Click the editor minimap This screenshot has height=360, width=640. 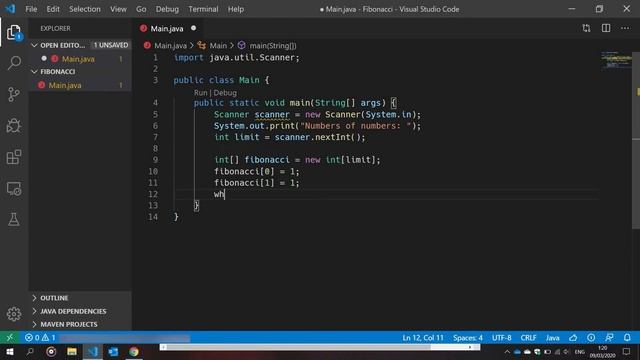click(x=616, y=60)
